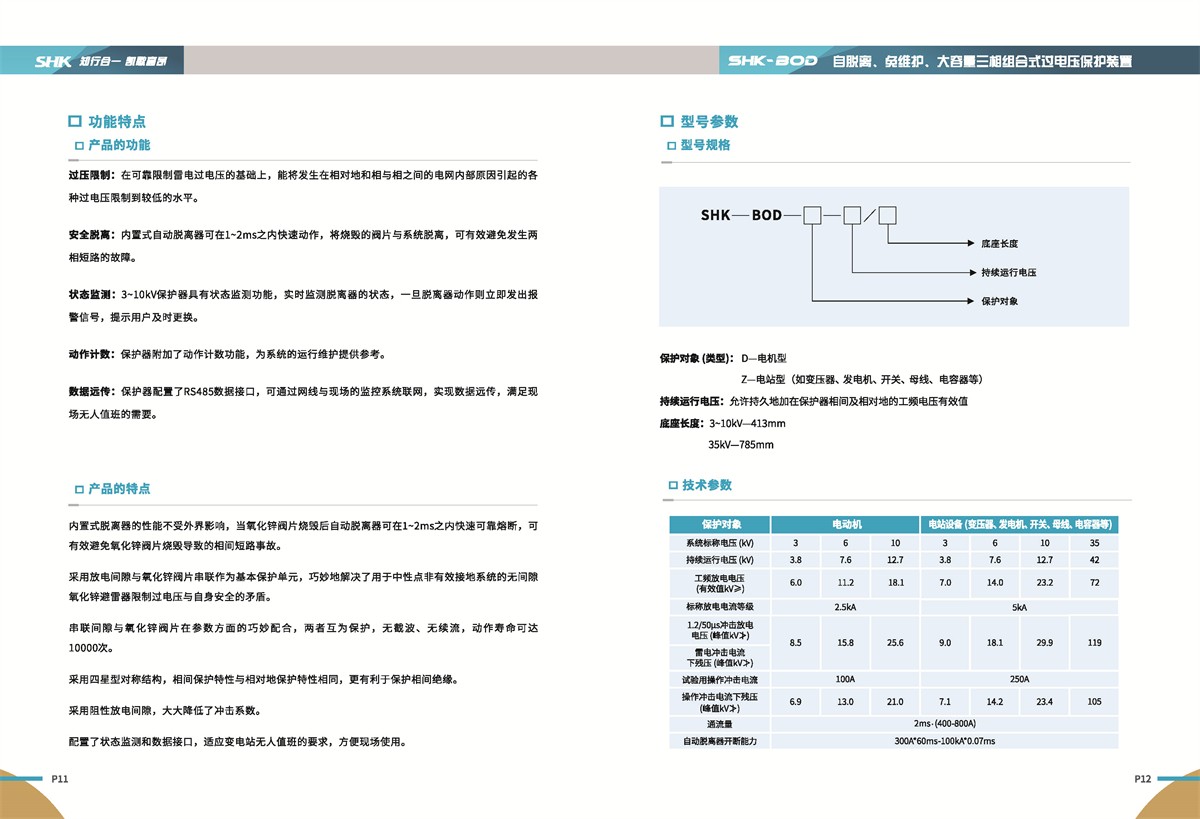Click the "5kA" cell
Screen dimensions: 1200x819
pos(1019,607)
